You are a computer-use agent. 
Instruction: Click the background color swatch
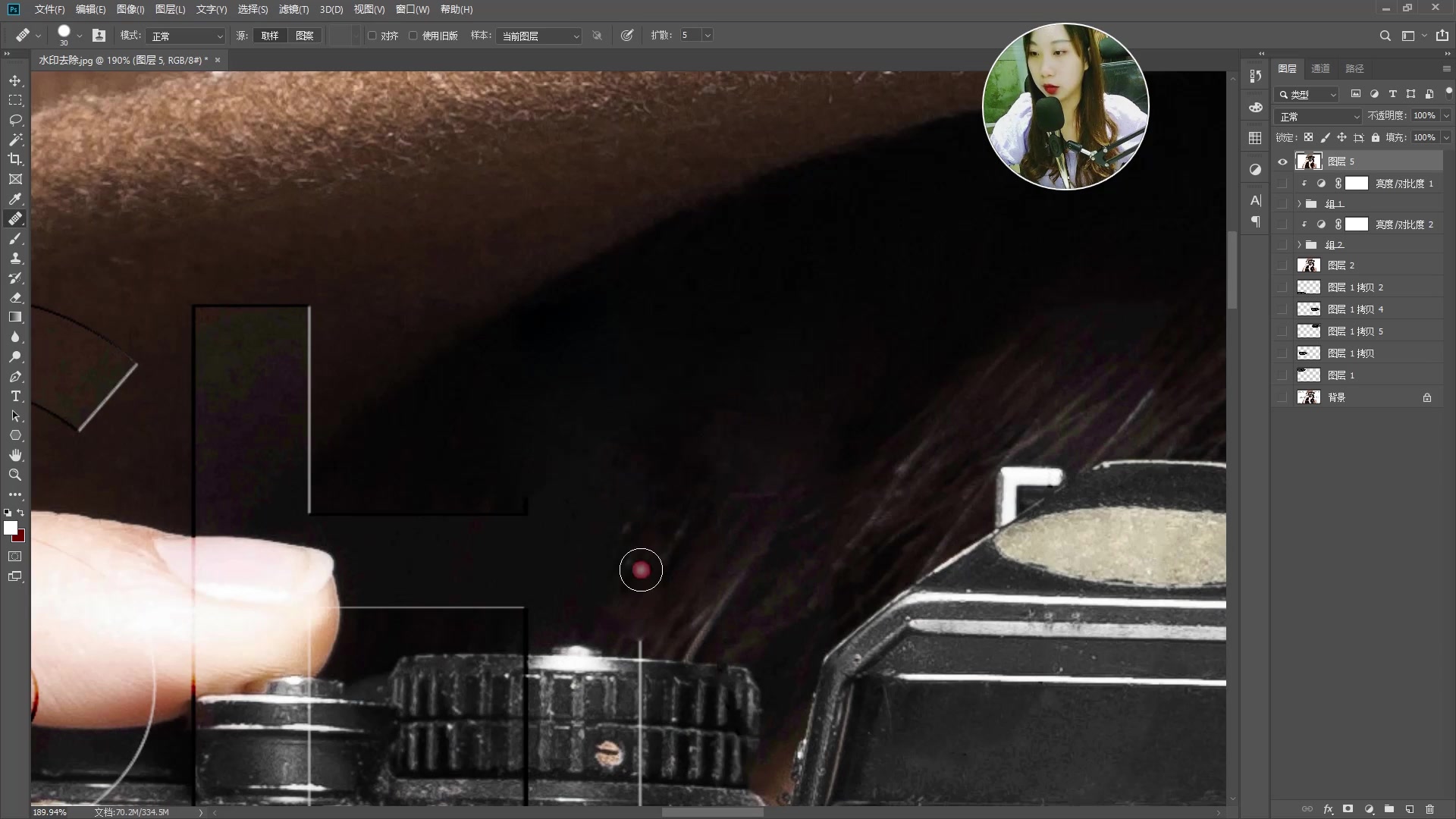click(x=20, y=538)
